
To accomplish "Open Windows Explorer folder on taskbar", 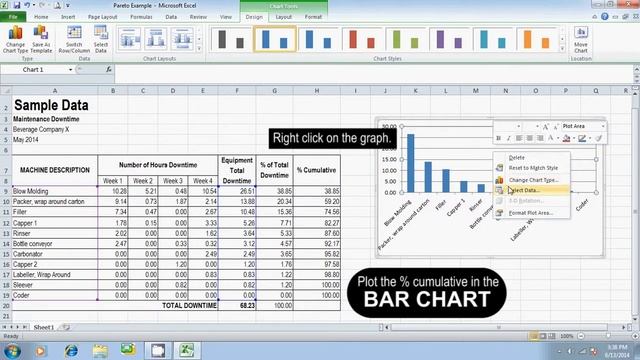I will [x=100, y=351].
